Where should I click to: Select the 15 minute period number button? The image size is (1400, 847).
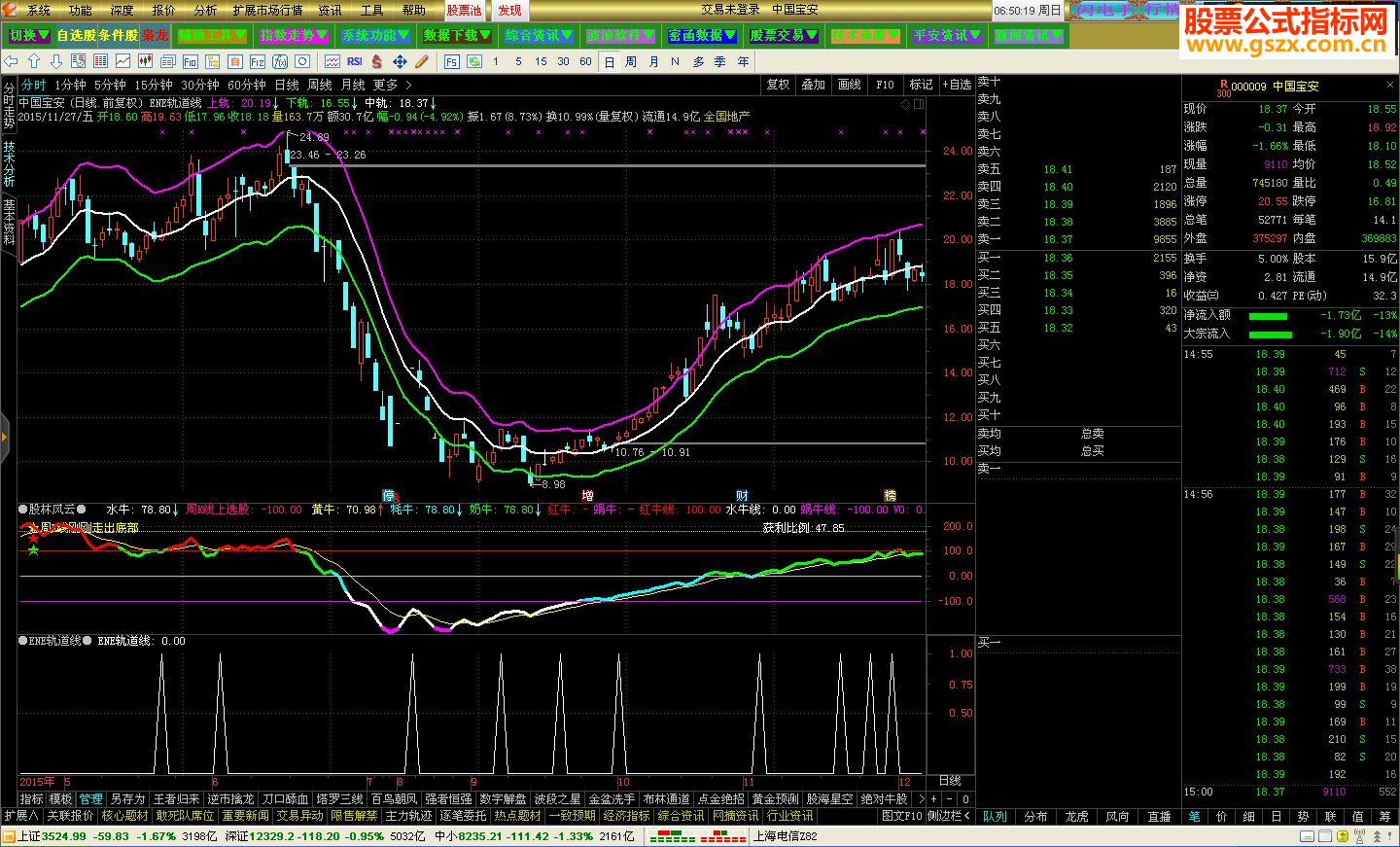[x=541, y=61]
